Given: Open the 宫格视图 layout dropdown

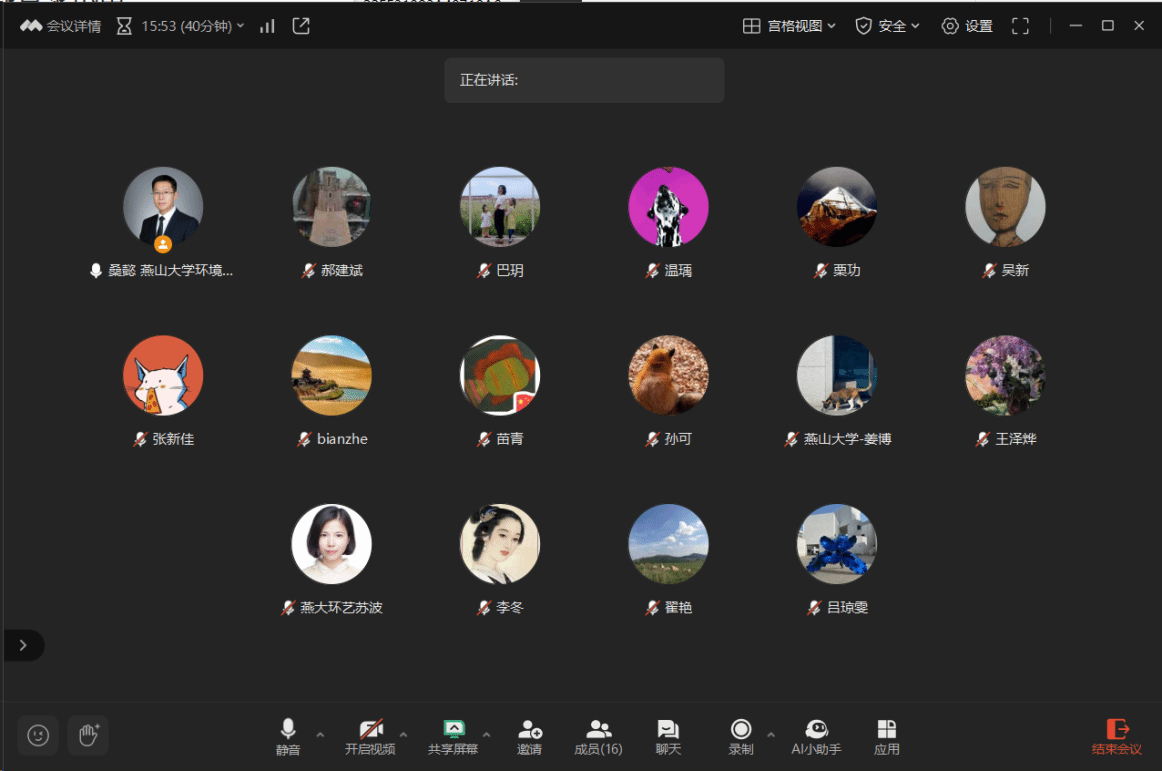Looking at the screenshot, I should click(790, 26).
